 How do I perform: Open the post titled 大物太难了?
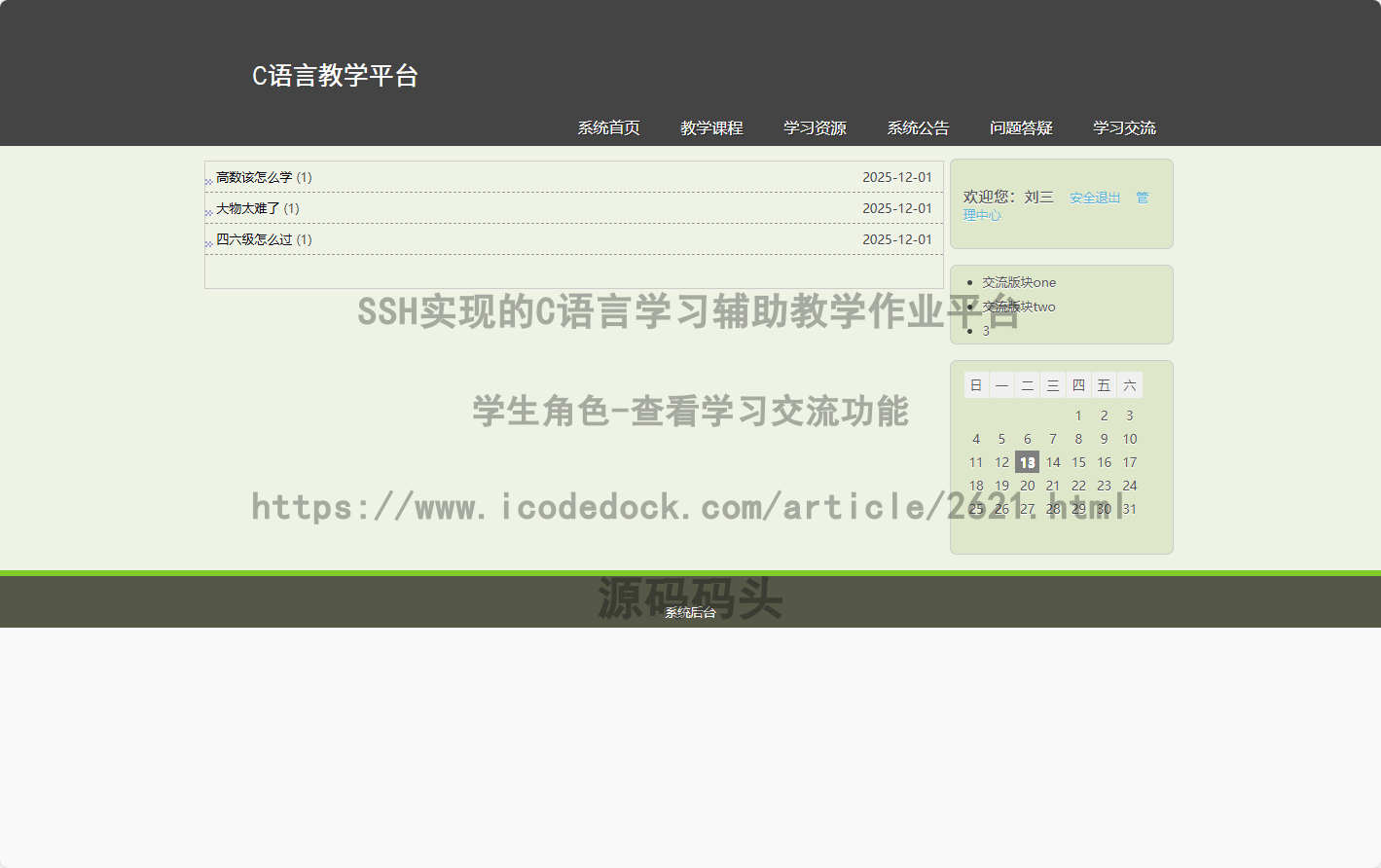(248, 208)
